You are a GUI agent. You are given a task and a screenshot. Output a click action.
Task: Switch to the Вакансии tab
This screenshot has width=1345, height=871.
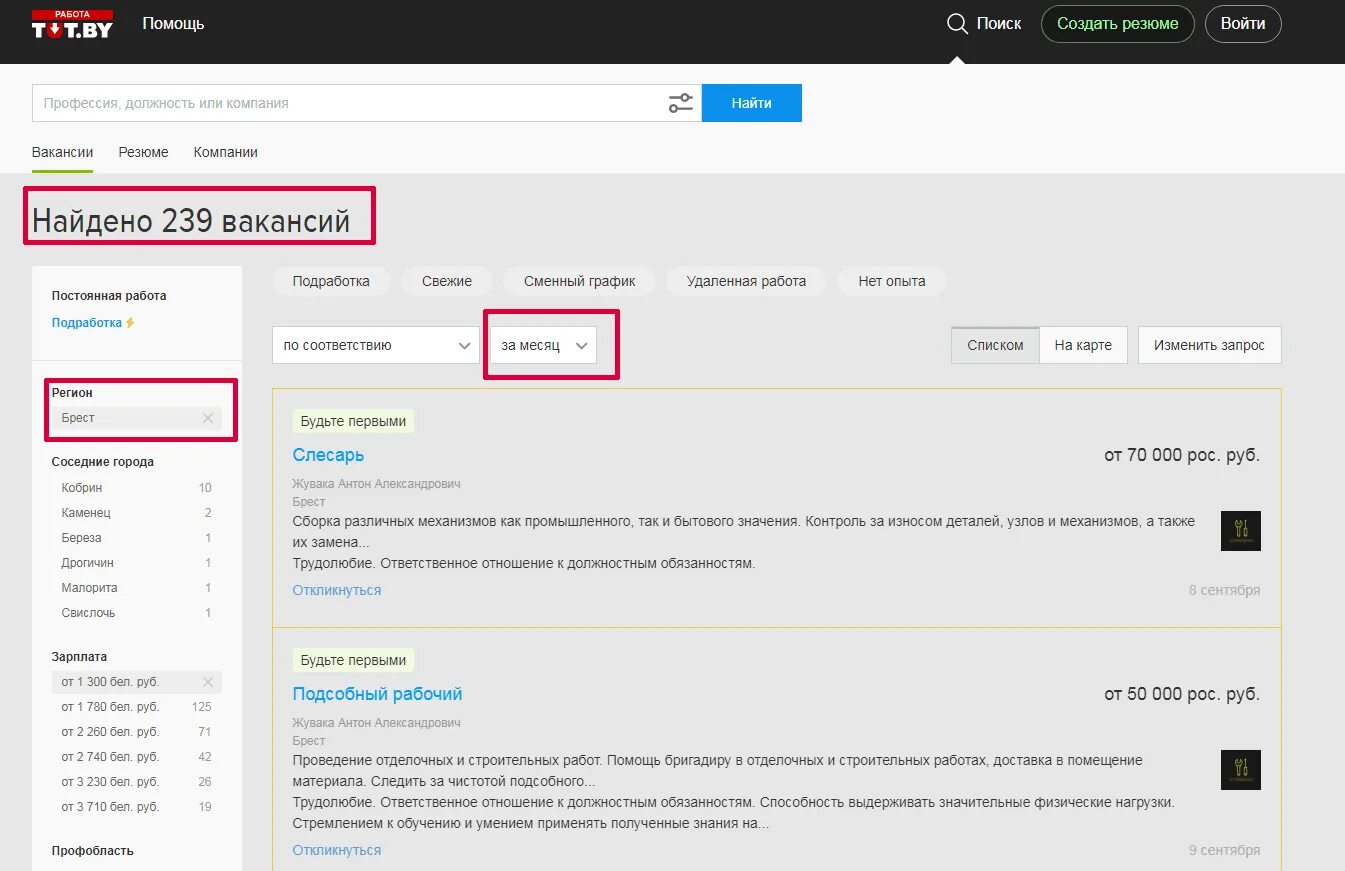click(x=62, y=152)
